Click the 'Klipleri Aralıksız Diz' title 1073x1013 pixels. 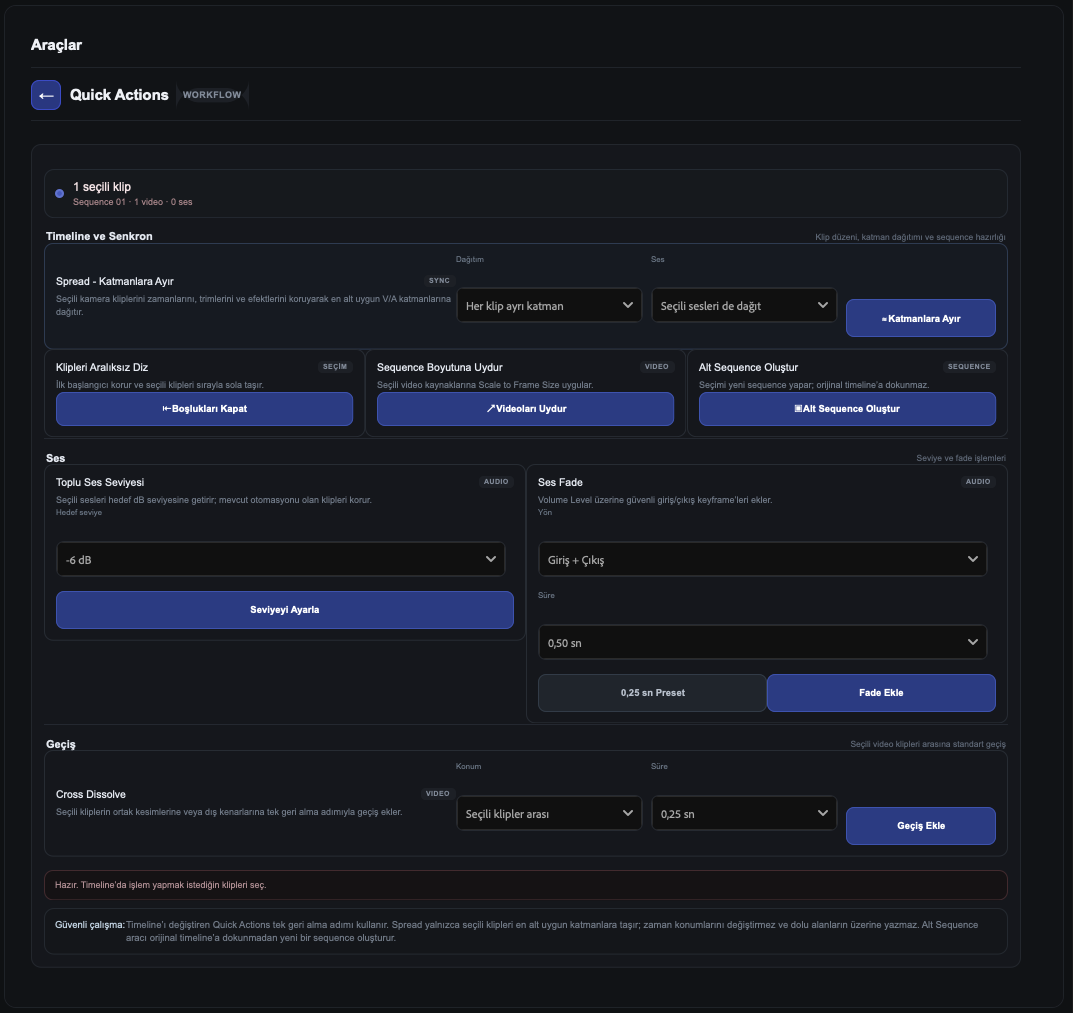pyautogui.click(x=102, y=368)
